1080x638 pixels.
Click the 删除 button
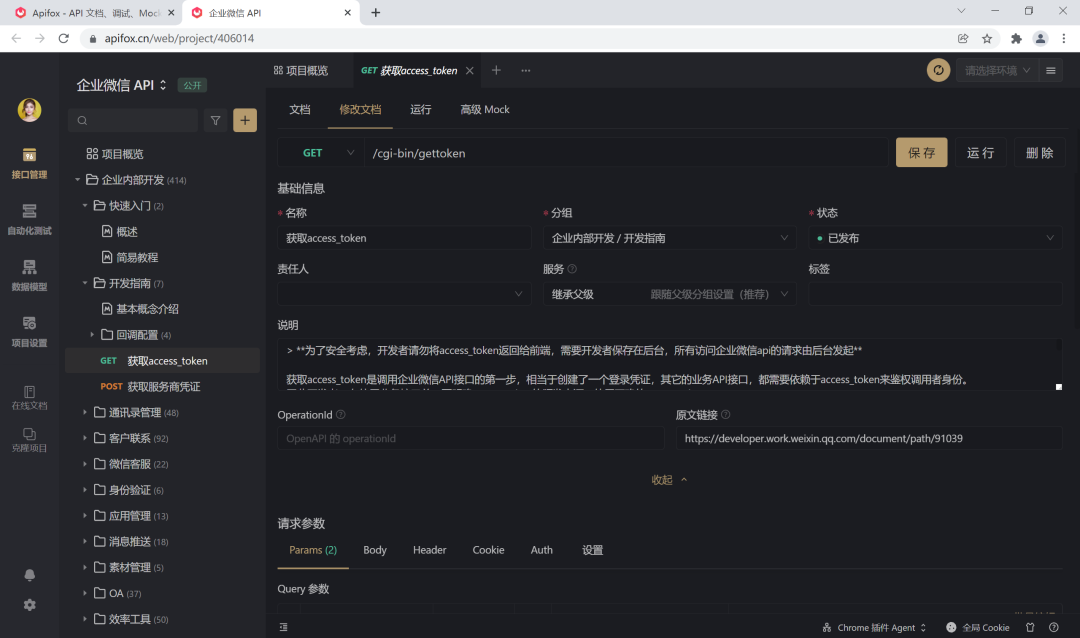tap(1039, 152)
